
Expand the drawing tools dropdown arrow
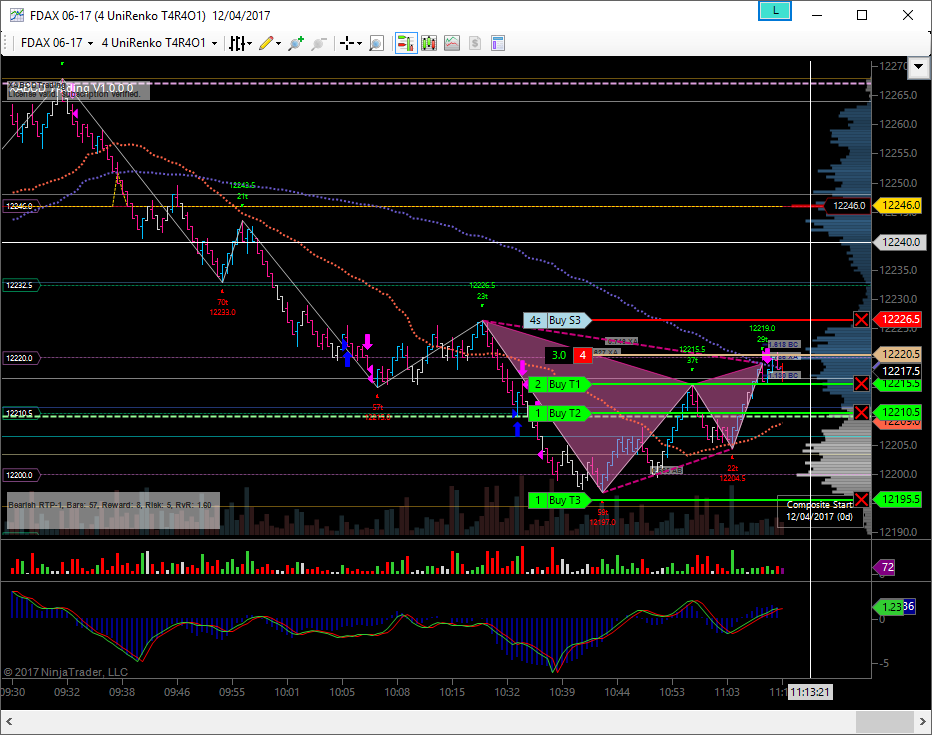tap(278, 43)
